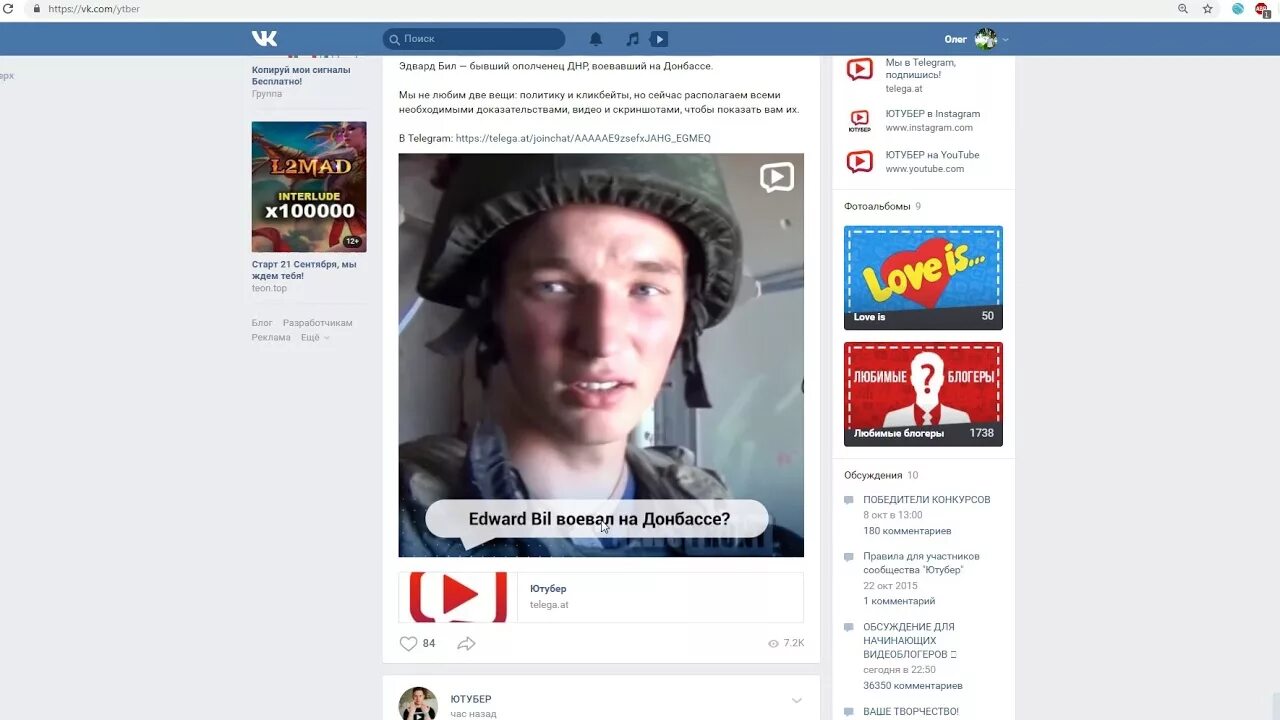Click the YouTube icon beside 'ЮТУБЕР на YouTube'
Image resolution: width=1280 pixels, height=720 pixels.
pos(858,160)
